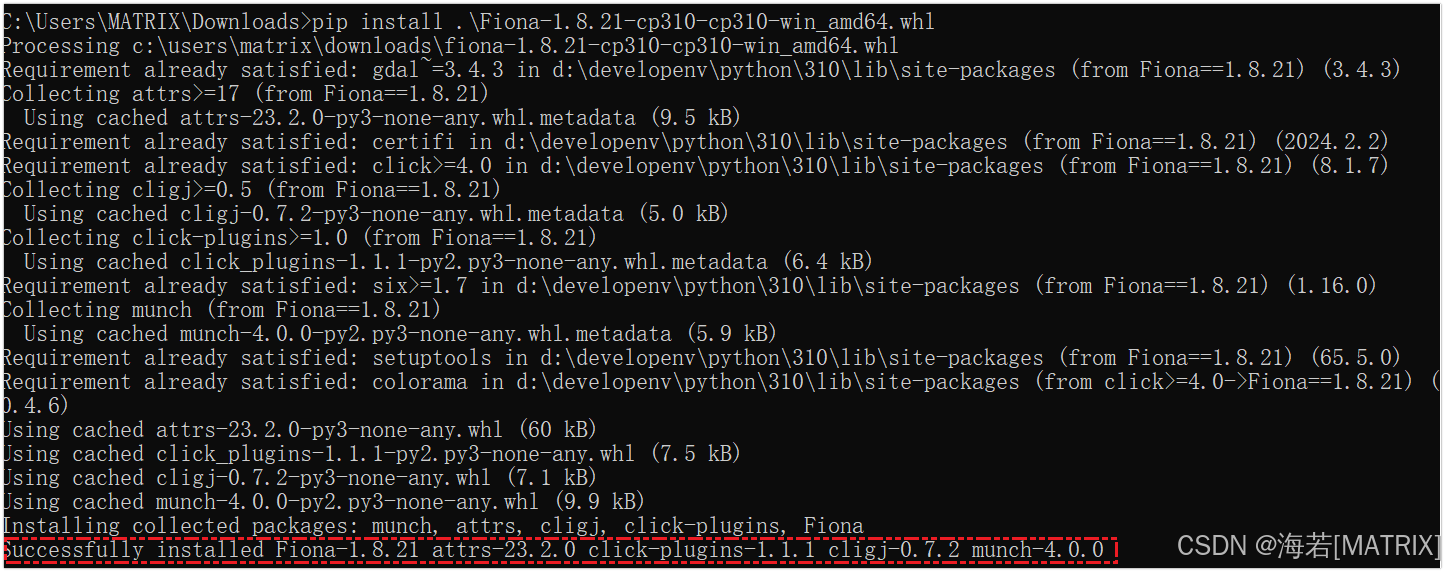Click the Collecting munch line
The height and width of the screenshot is (572, 1445).
point(220,310)
